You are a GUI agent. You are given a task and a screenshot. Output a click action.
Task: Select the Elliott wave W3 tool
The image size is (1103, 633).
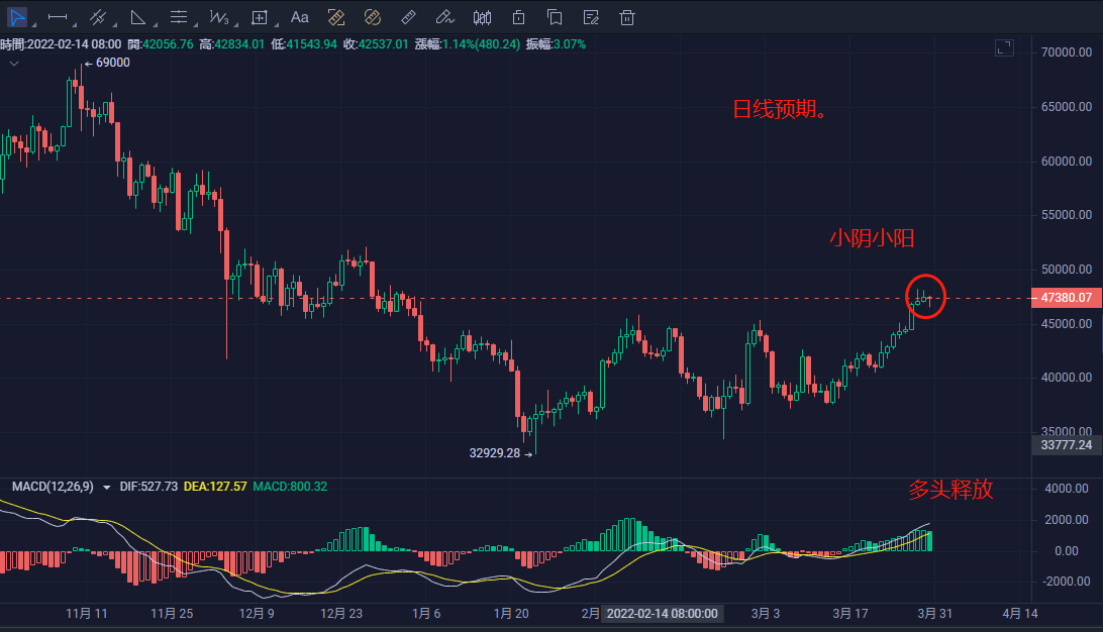tap(219, 17)
